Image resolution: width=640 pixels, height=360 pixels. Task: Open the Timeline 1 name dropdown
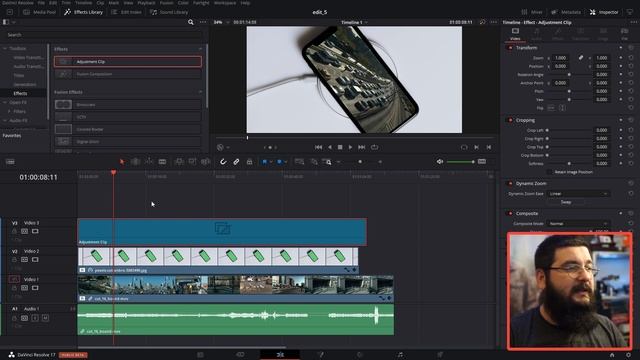[x=354, y=22]
